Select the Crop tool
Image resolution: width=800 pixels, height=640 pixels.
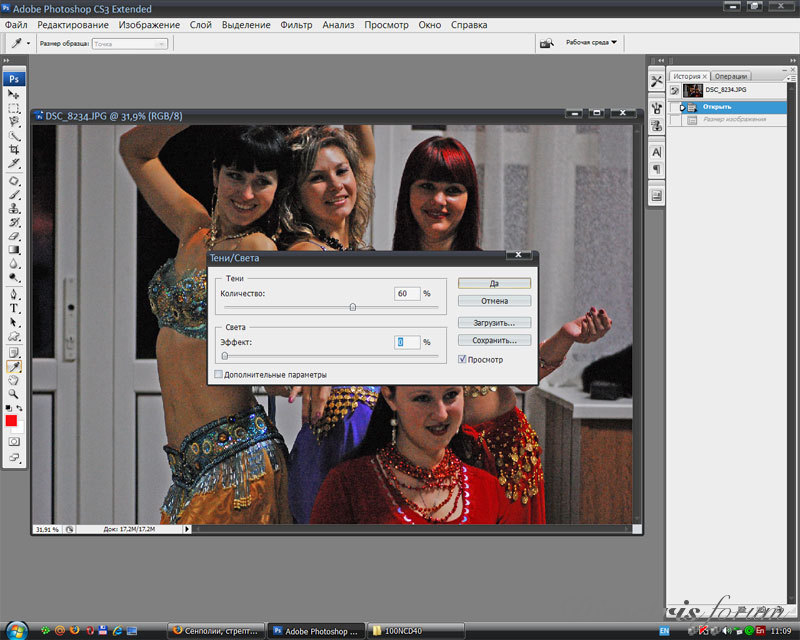click(x=14, y=149)
